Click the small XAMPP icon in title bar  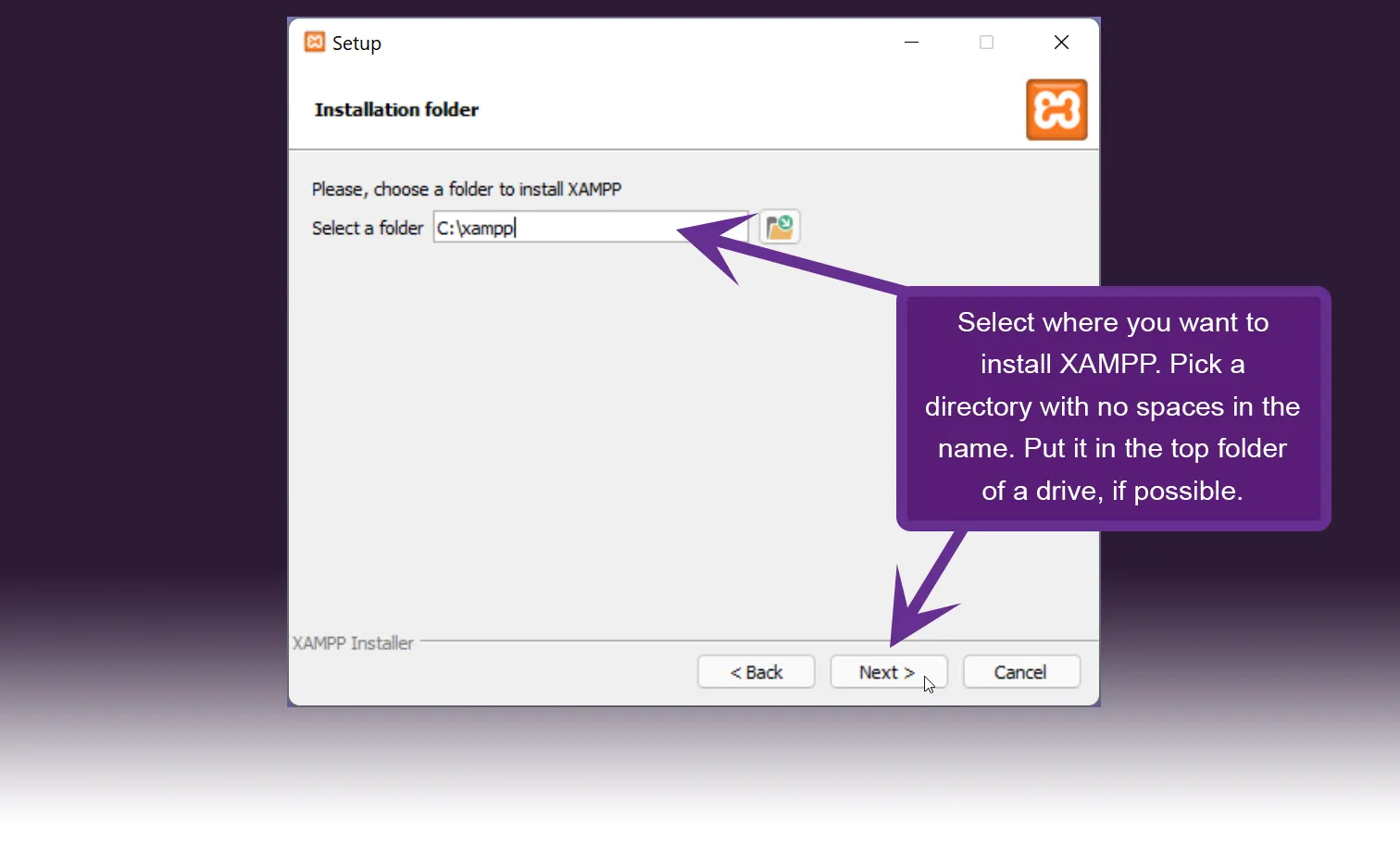315,43
